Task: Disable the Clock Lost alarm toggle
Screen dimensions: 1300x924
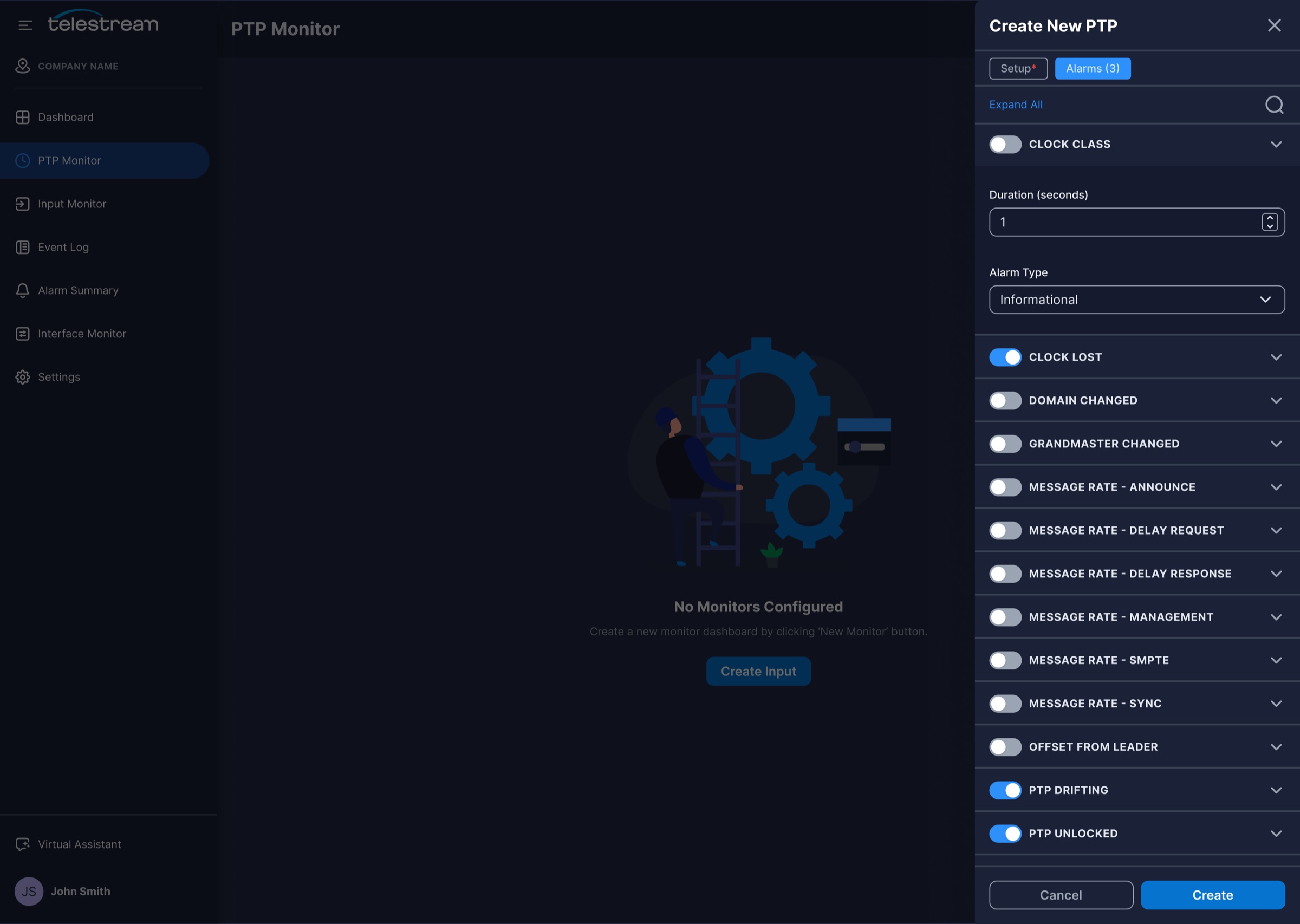Action: tap(1005, 357)
